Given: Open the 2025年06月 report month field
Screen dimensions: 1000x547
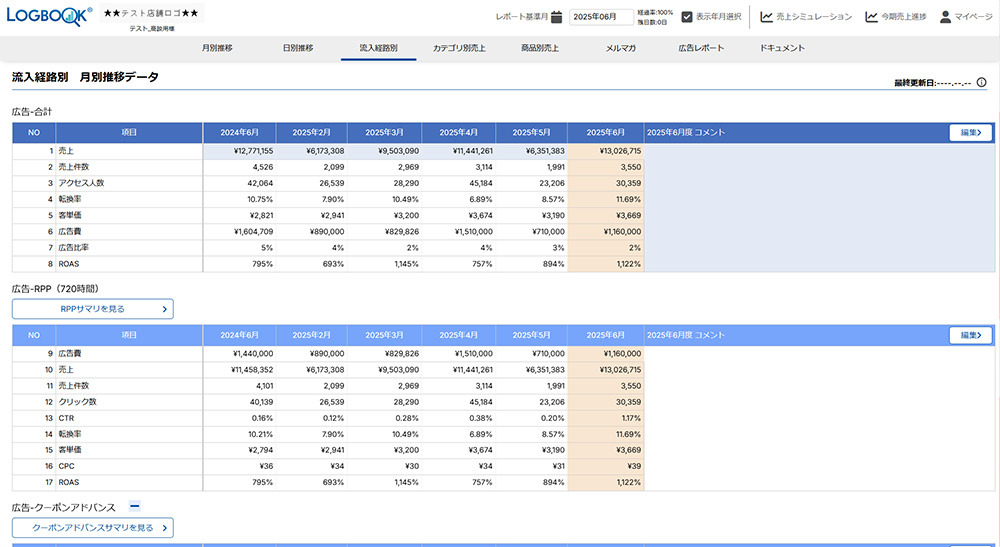Looking at the screenshot, I should 601,17.
